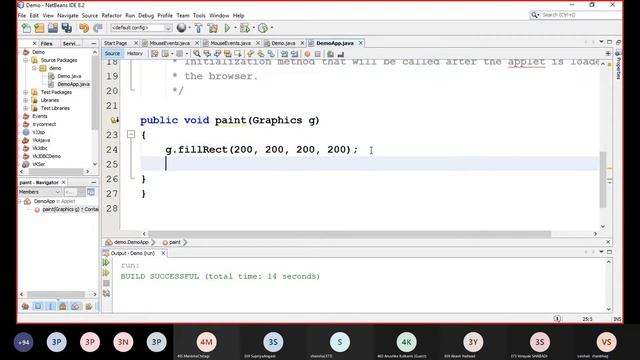640x360 pixels.
Task: Click the red Start Macro Recording icon
Action: pos(307,53)
